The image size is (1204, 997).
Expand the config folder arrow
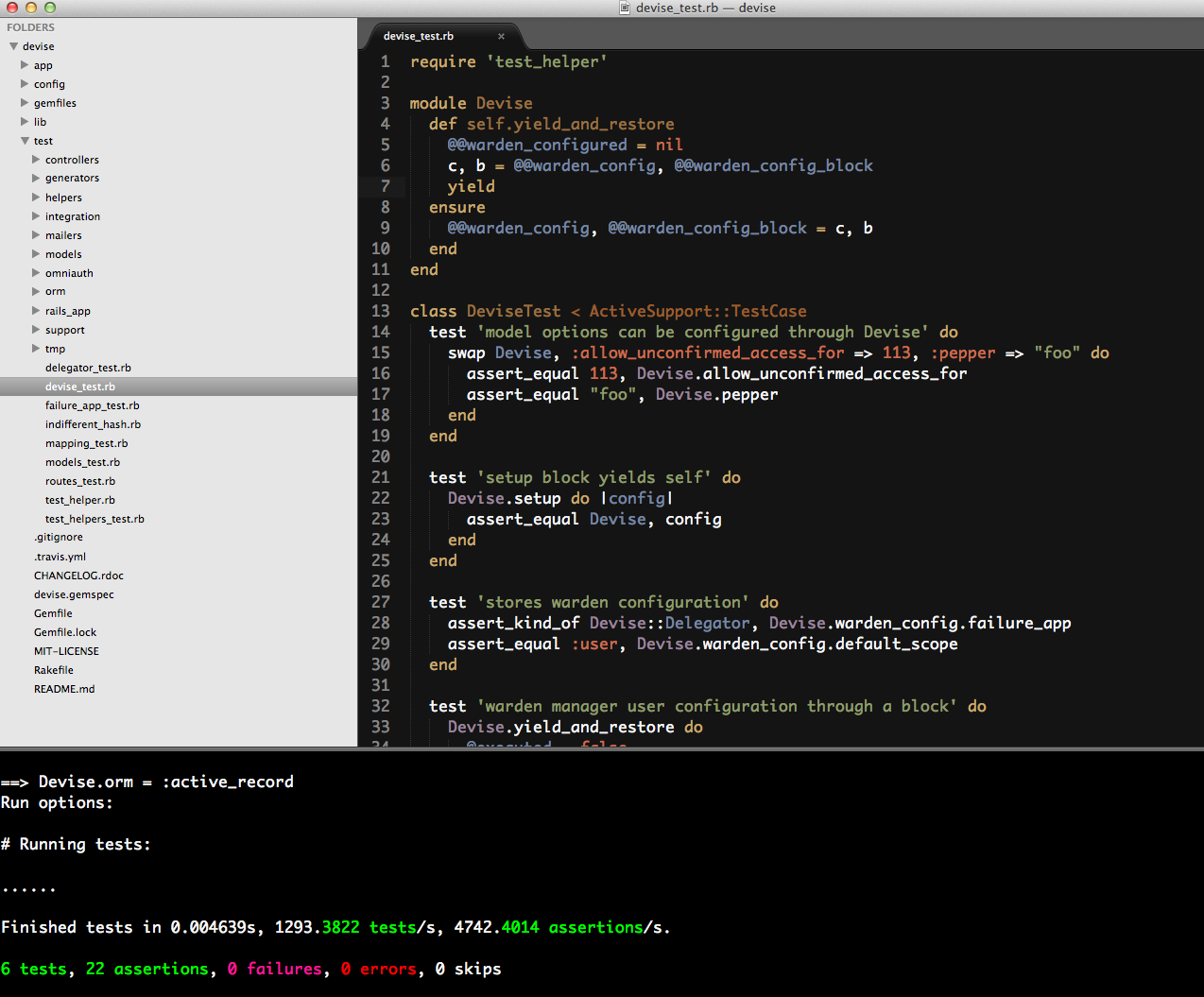(26, 84)
